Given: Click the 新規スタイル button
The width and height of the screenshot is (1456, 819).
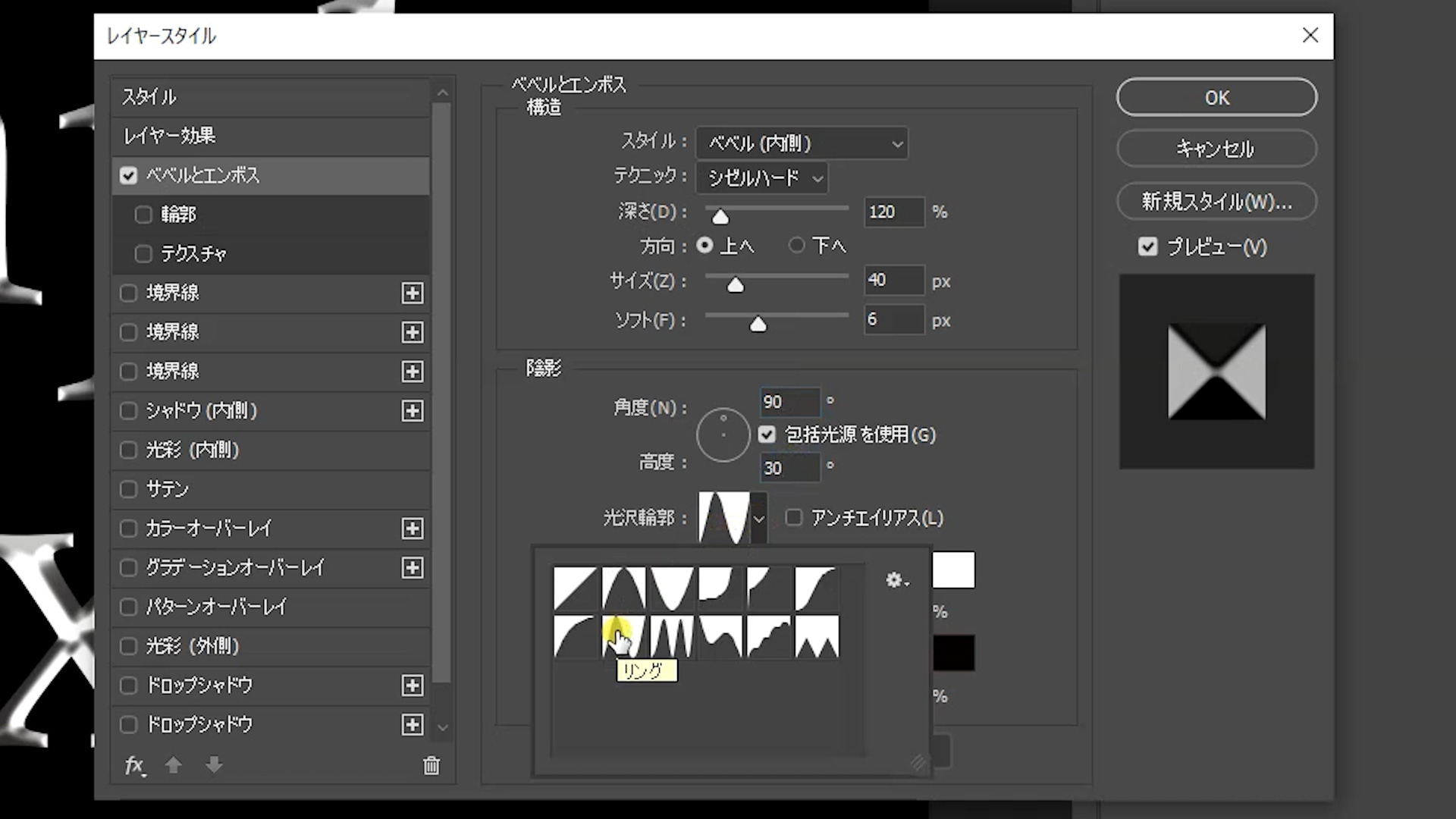Looking at the screenshot, I should [x=1216, y=201].
